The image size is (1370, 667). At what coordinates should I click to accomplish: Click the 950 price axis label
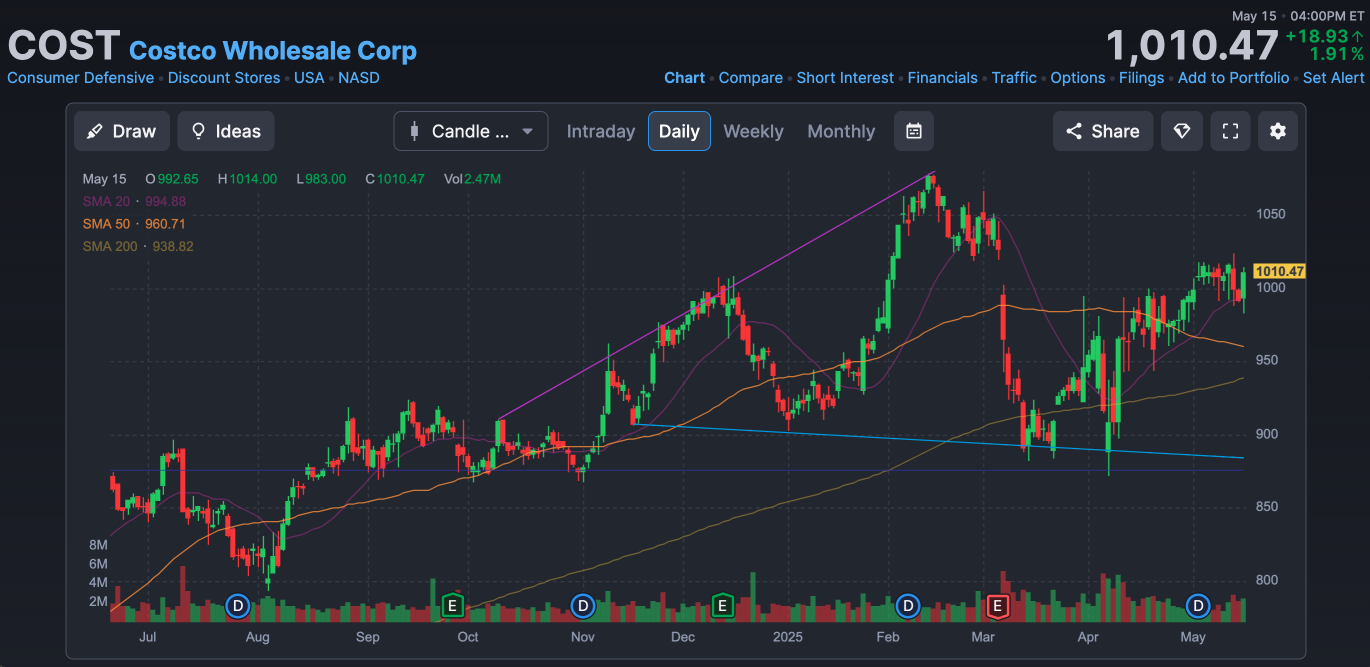(x=1267, y=360)
